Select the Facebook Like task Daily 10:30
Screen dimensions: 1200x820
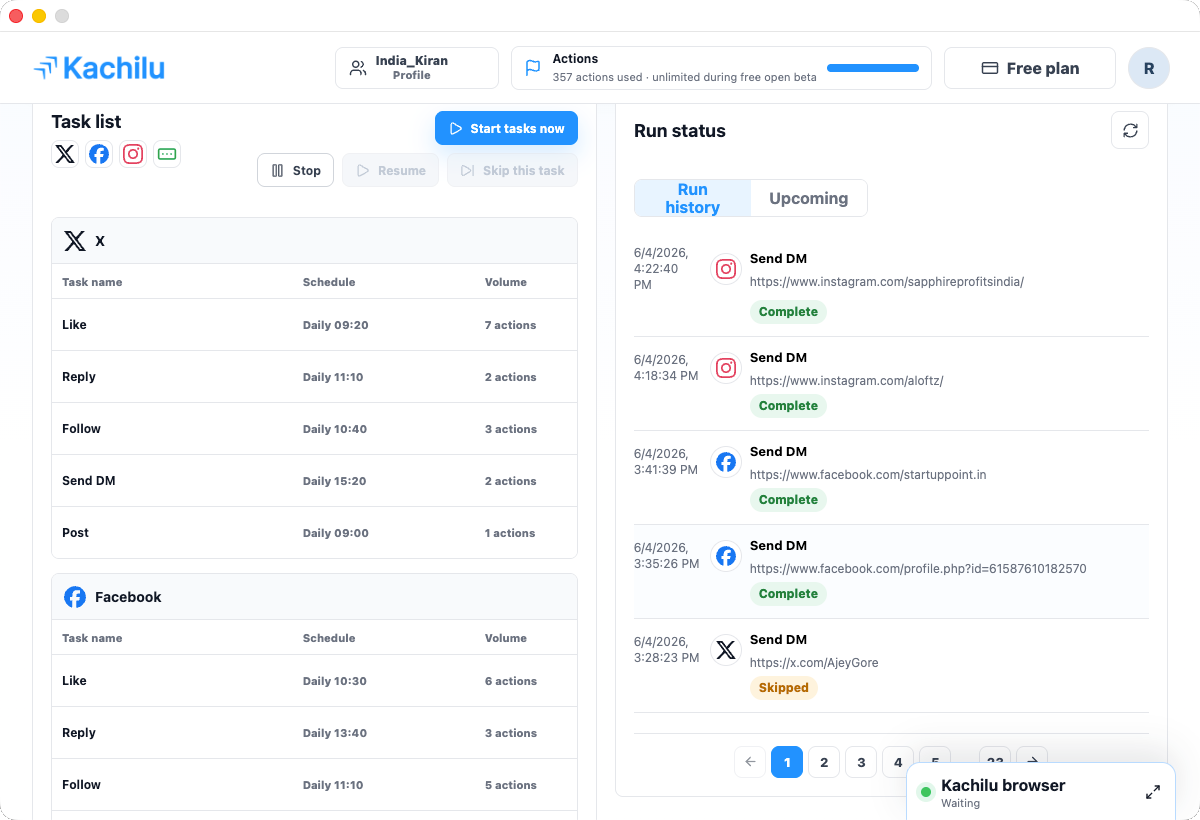click(x=314, y=681)
